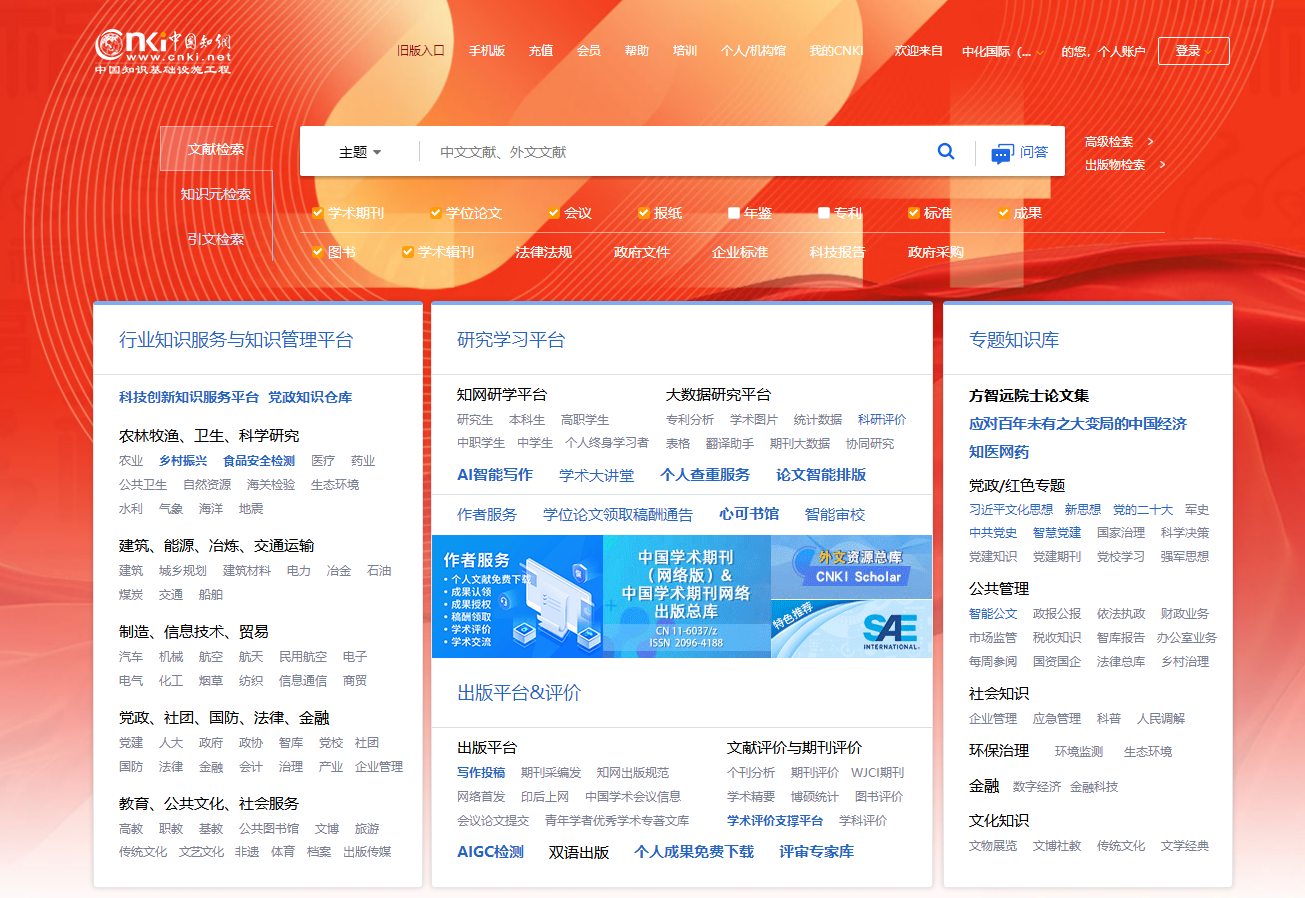Open 高级检索 with arrow

tap(1119, 142)
